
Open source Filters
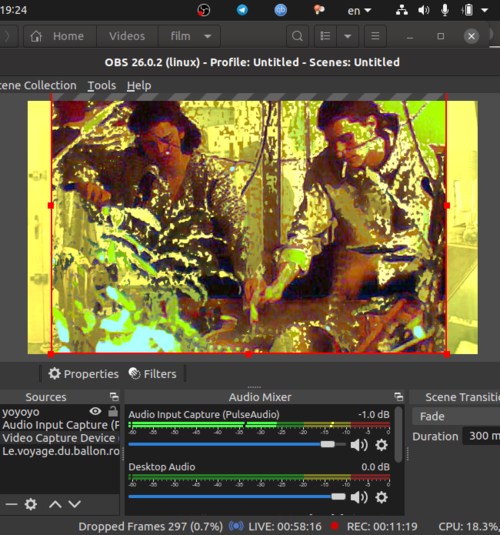[x=153, y=374]
